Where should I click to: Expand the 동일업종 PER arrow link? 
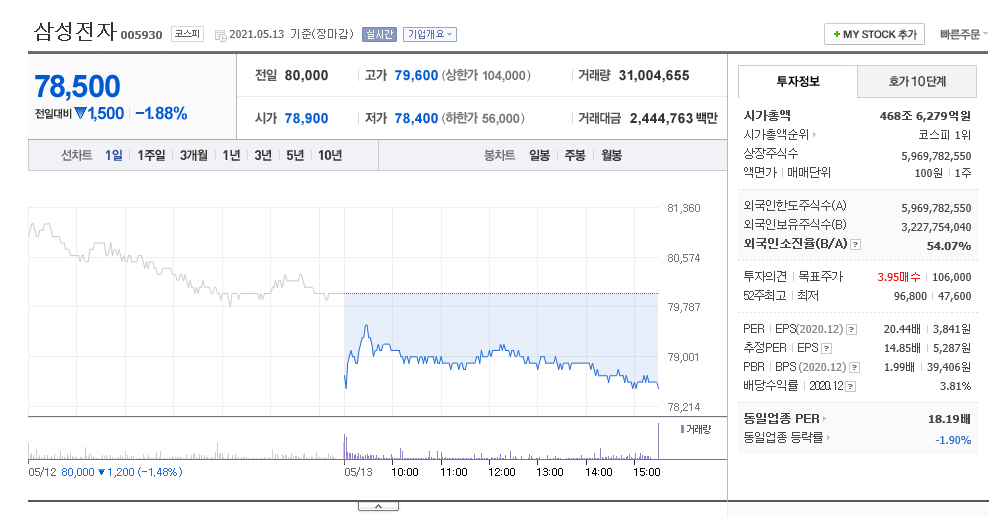(x=824, y=419)
